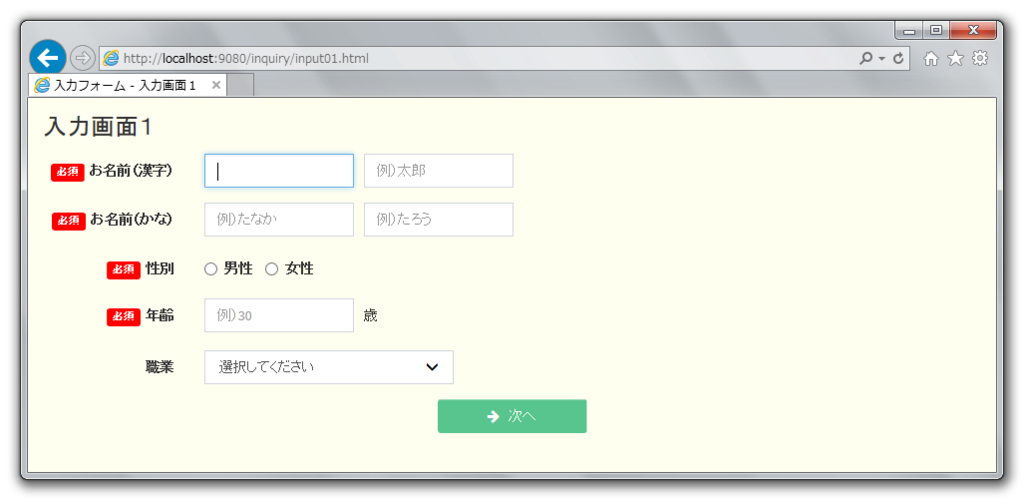Click the 必須 badge beside 性別
This screenshot has height=500, width=1024.
click(x=123, y=270)
